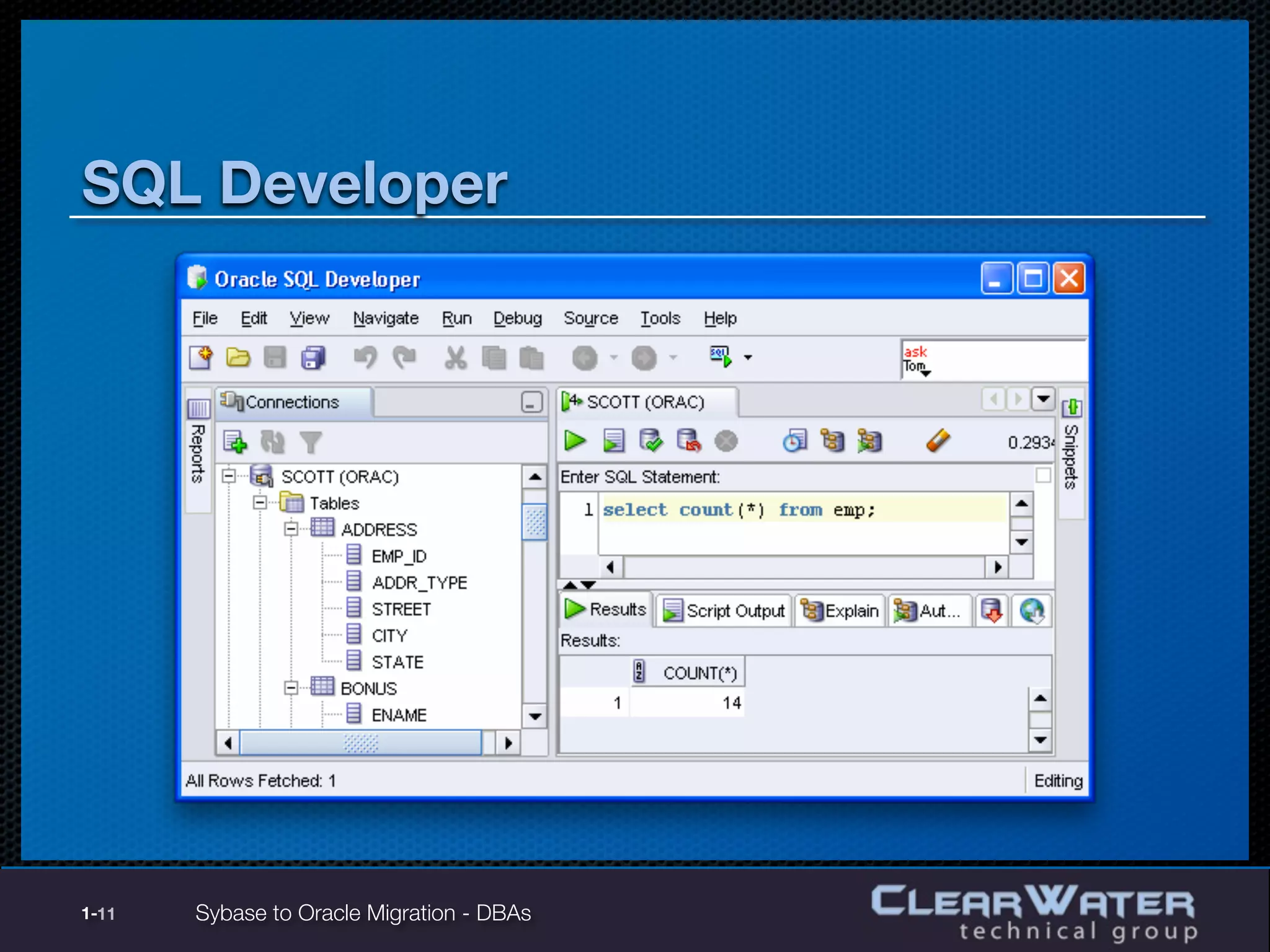Viewport: 1270px width, 952px height.
Task: Open the Reports side panel
Action: (x=198, y=451)
